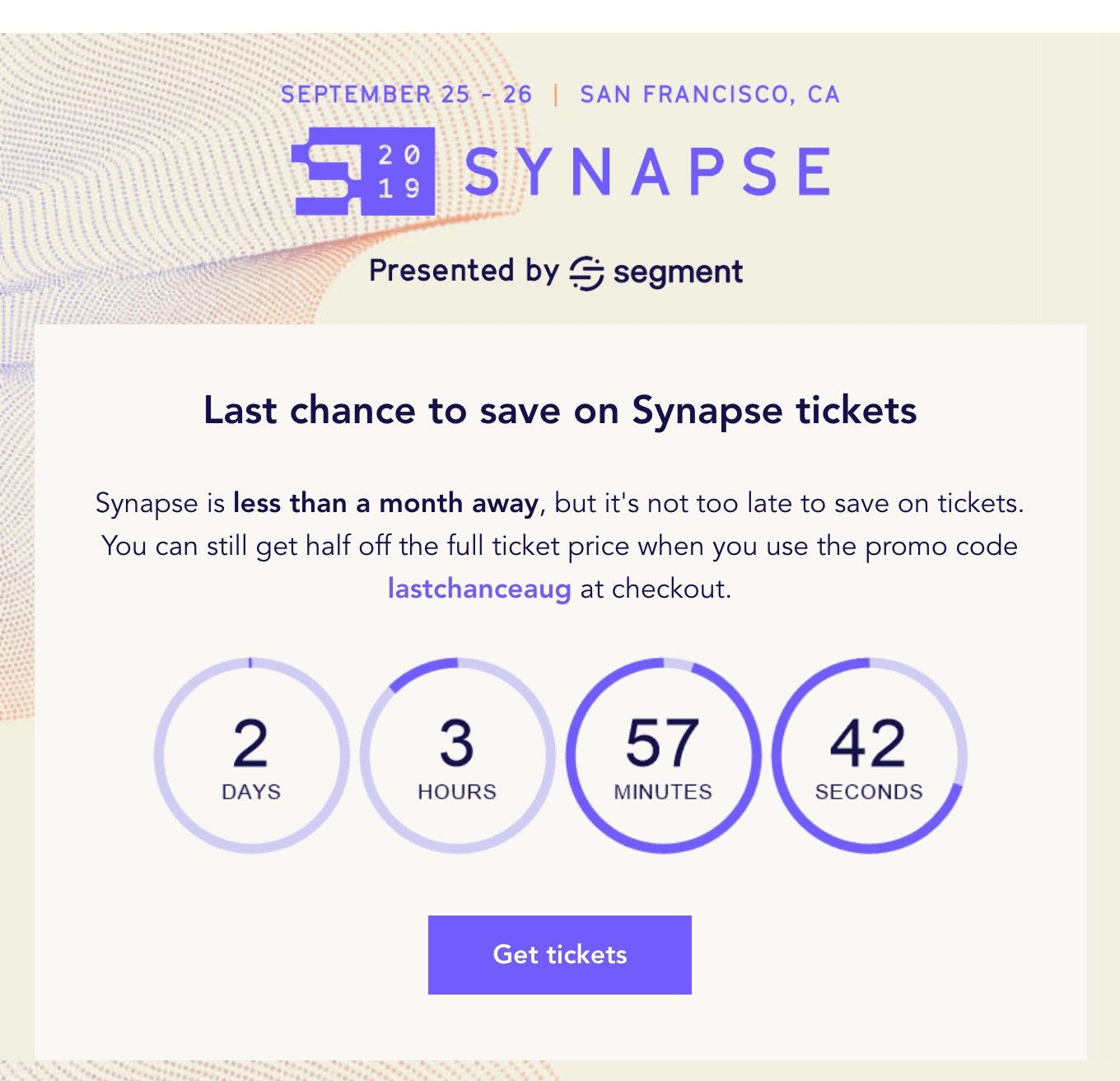
Task: Click the number 42 in seconds timer
Action: pos(868,743)
